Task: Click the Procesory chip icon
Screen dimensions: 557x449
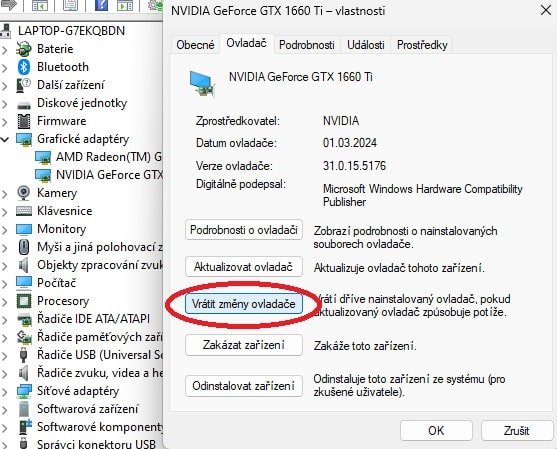Action: coord(24,301)
